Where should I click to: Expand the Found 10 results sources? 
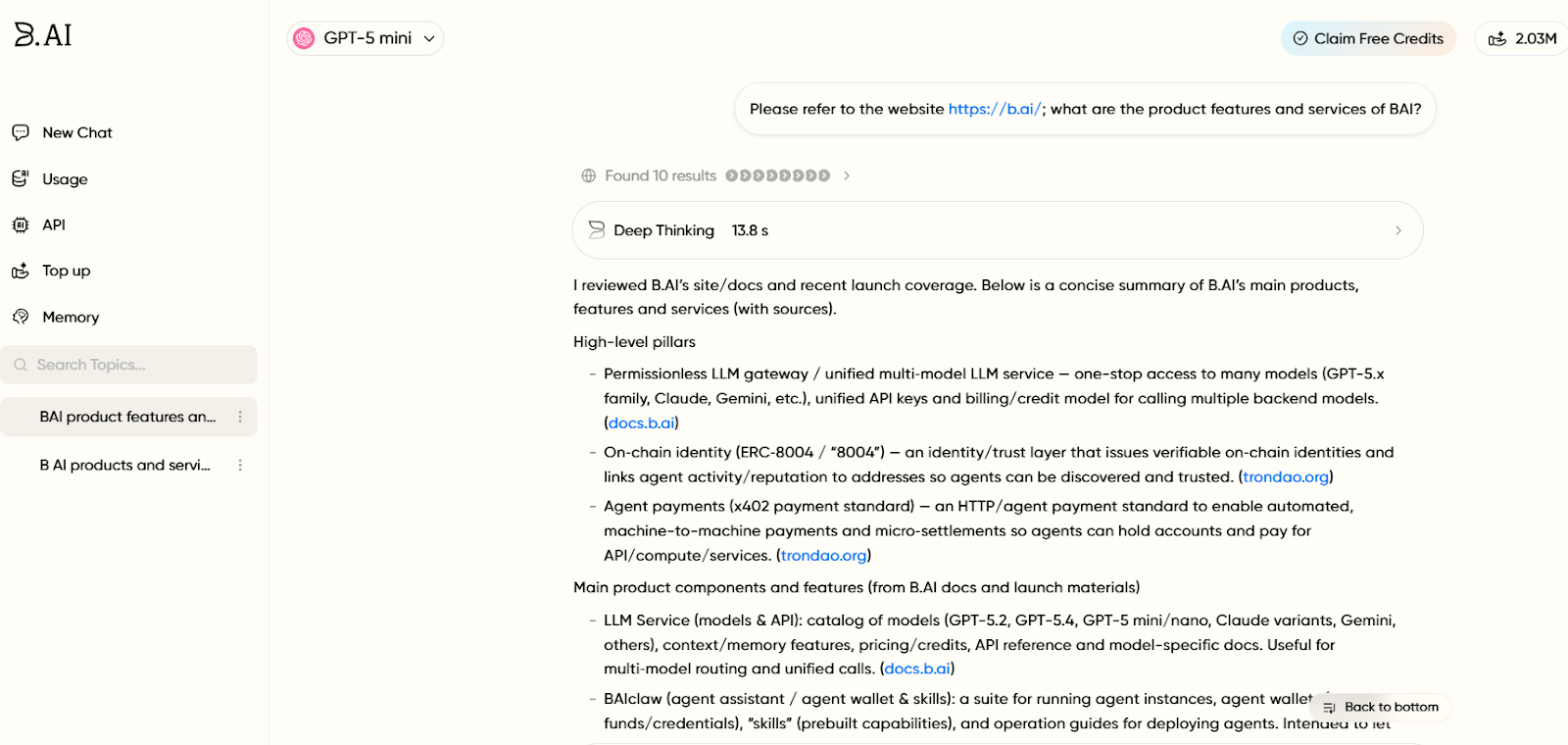[x=847, y=175]
